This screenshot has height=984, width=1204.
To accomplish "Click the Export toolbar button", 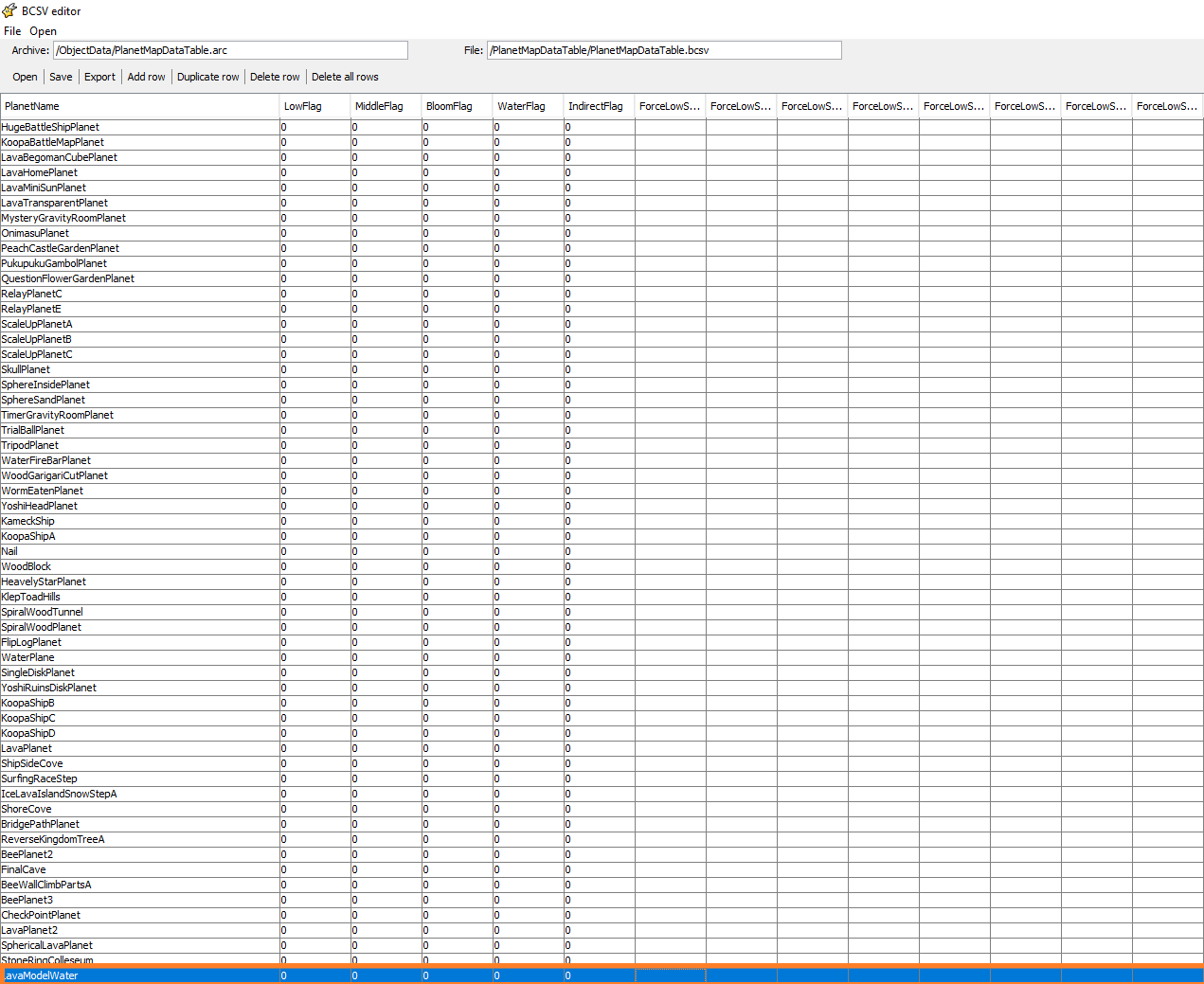I will (x=99, y=77).
